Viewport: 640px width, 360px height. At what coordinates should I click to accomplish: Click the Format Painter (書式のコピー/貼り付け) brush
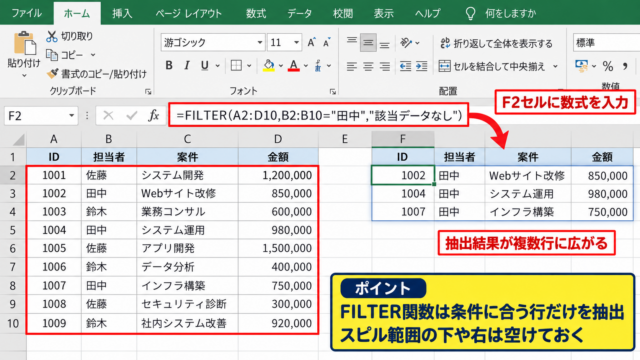[x=53, y=73]
